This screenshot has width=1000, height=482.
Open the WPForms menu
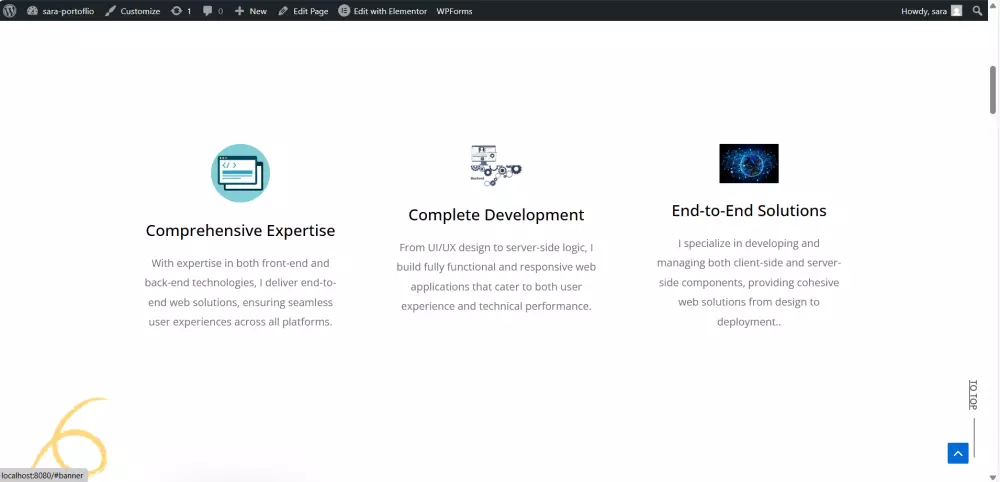(x=454, y=11)
